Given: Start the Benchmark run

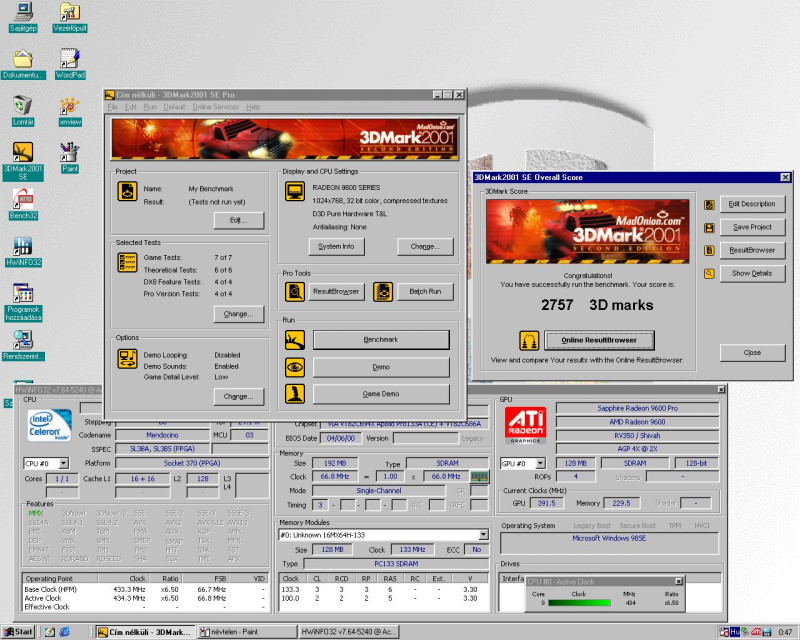Looking at the screenshot, I should [381, 340].
